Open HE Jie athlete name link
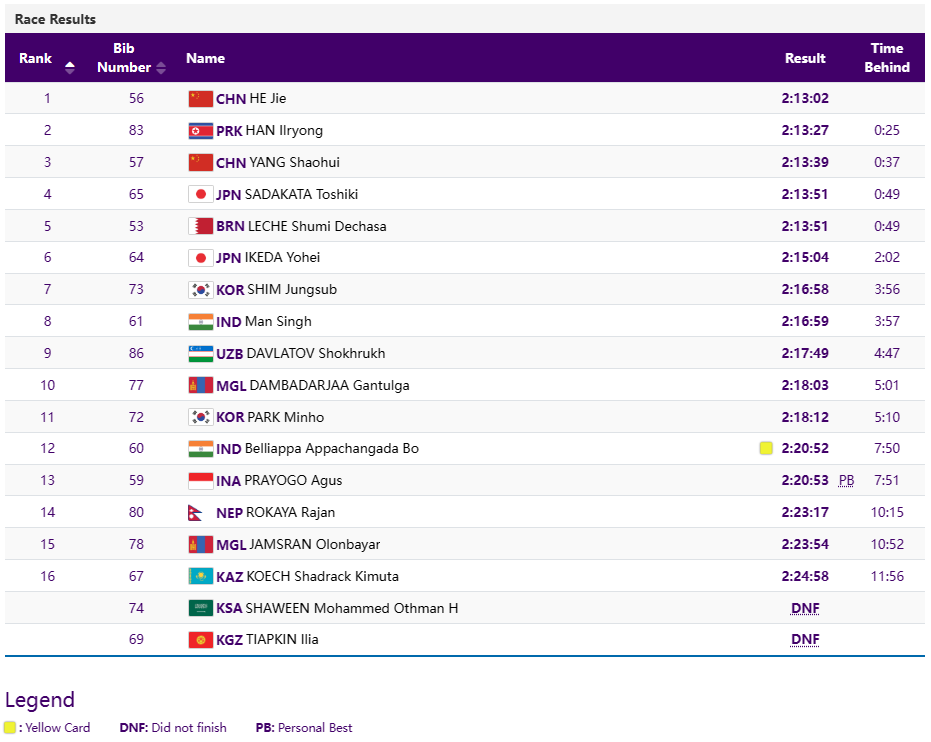Screen dimensions: 931x742 [268, 99]
